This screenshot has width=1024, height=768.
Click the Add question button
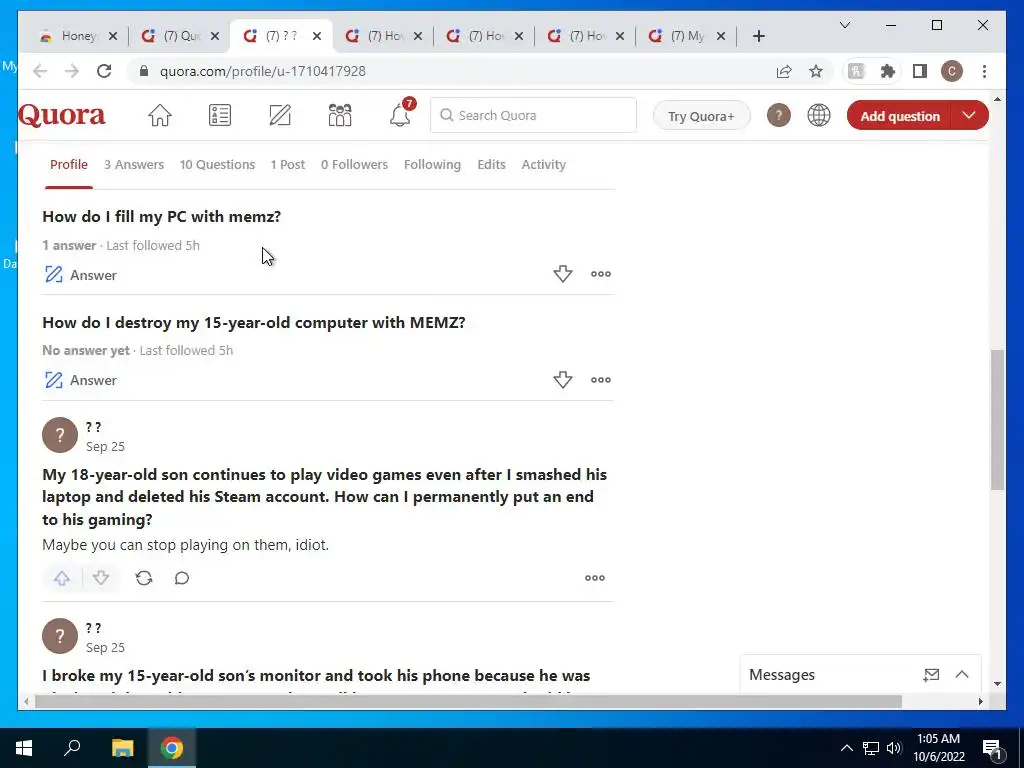coord(900,116)
